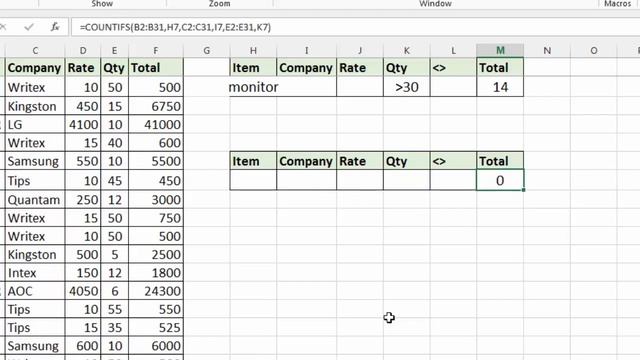The height and width of the screenshot is (360, 640).
Task: Click Qty header in column E
Action: click(x=114, y=68)
